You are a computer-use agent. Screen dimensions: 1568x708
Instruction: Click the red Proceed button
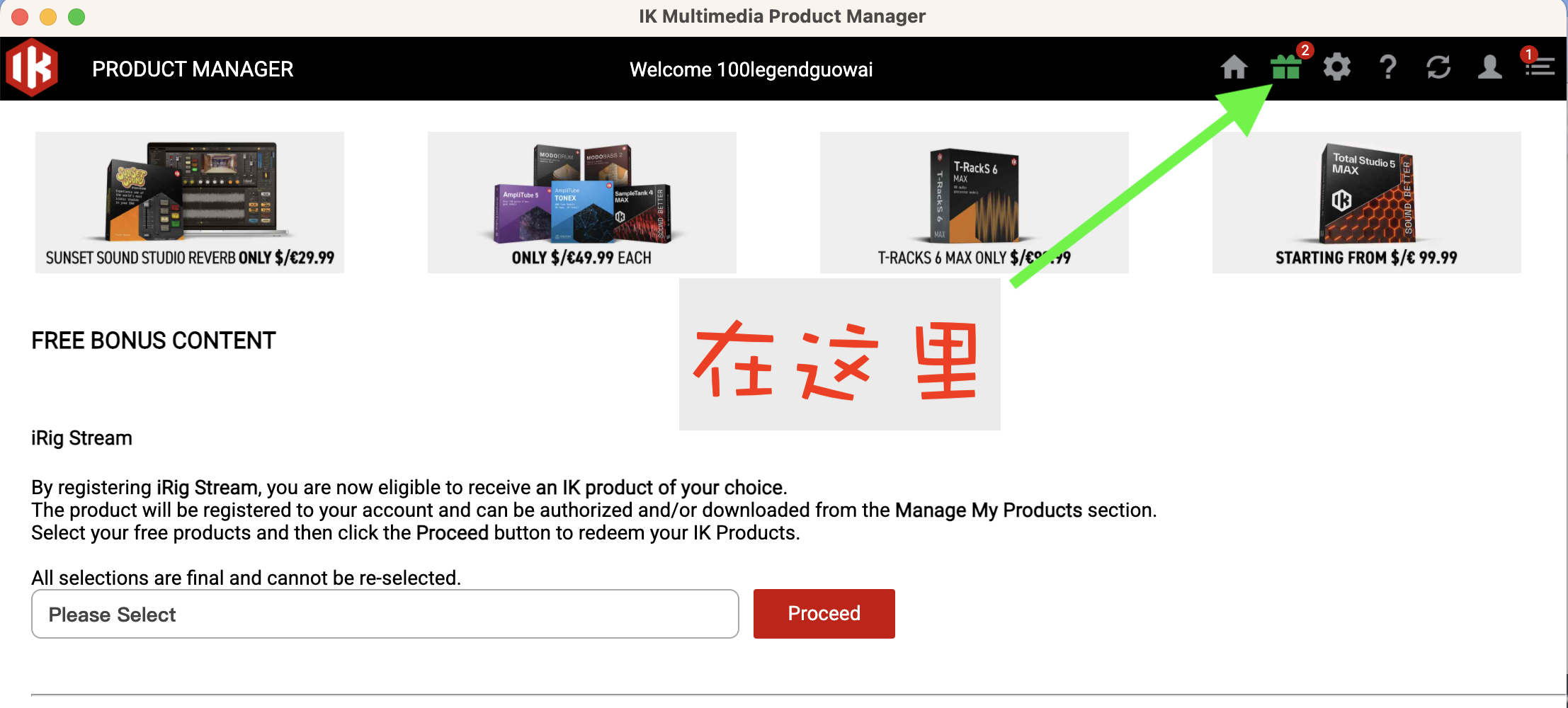coord(824,614)
